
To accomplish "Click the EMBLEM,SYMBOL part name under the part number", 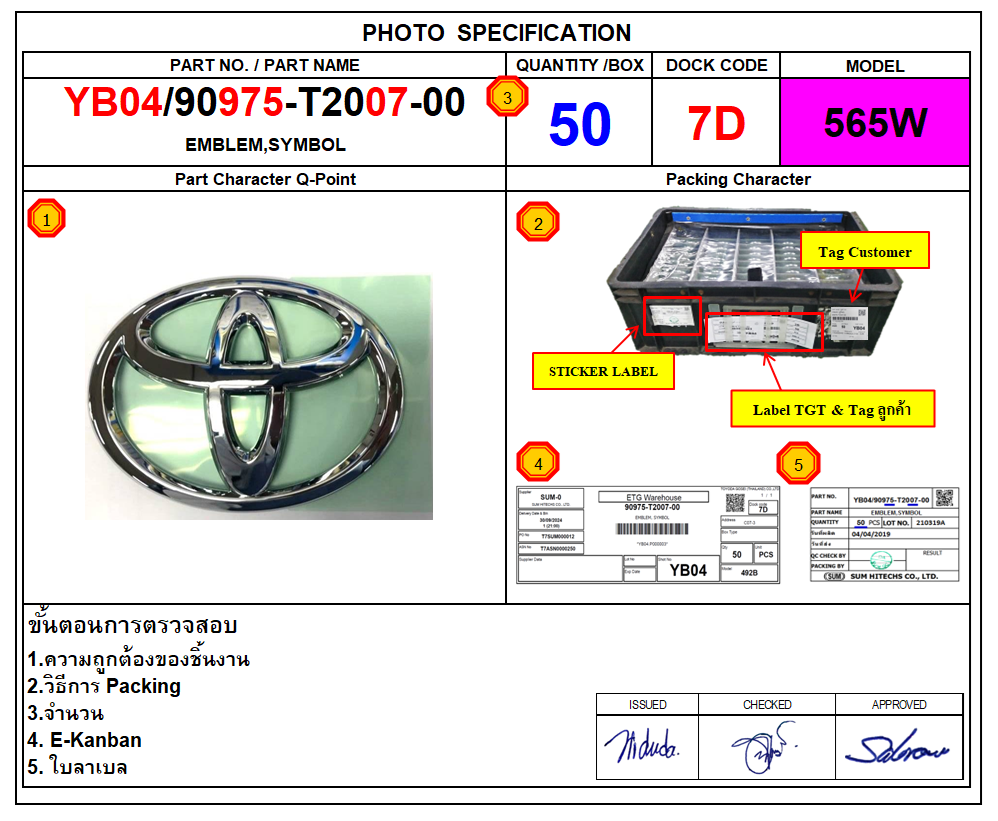I will coord(265,144).
